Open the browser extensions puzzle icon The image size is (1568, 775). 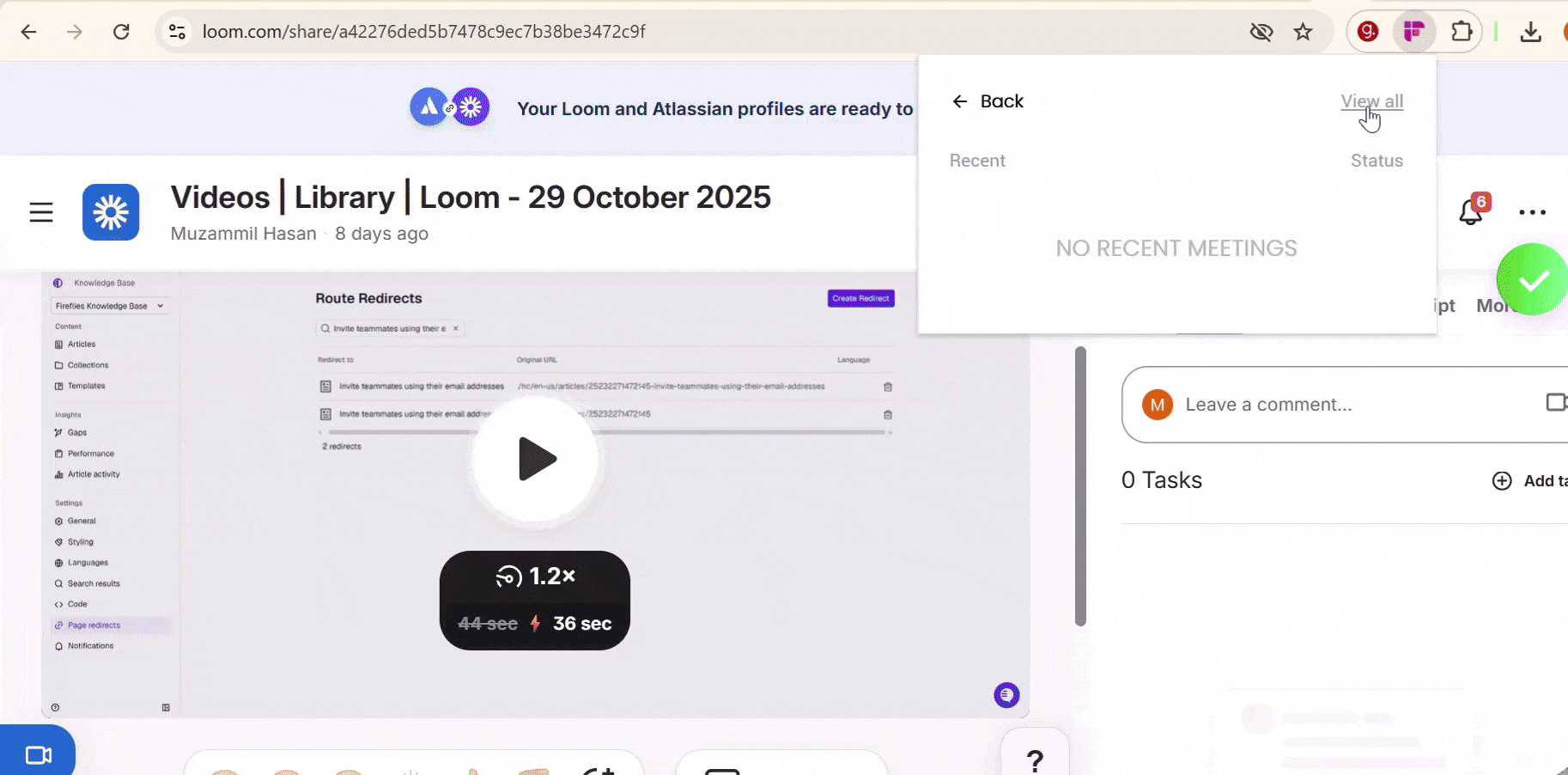point(1461,32)
